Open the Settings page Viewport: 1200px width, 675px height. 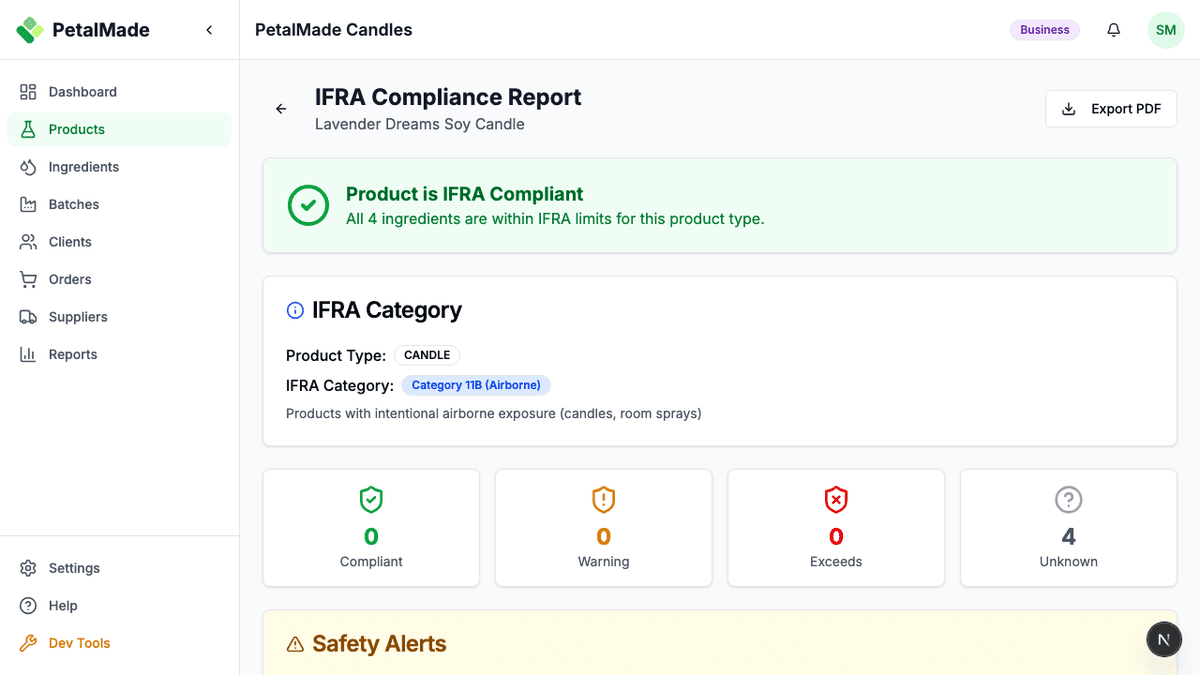coord(74,567)
